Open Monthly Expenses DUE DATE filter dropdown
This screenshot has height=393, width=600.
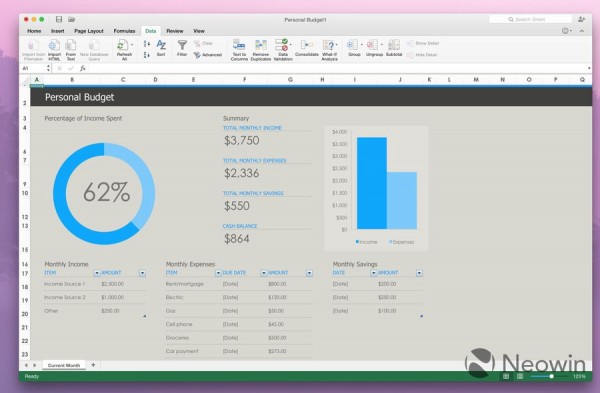(264, 273)
